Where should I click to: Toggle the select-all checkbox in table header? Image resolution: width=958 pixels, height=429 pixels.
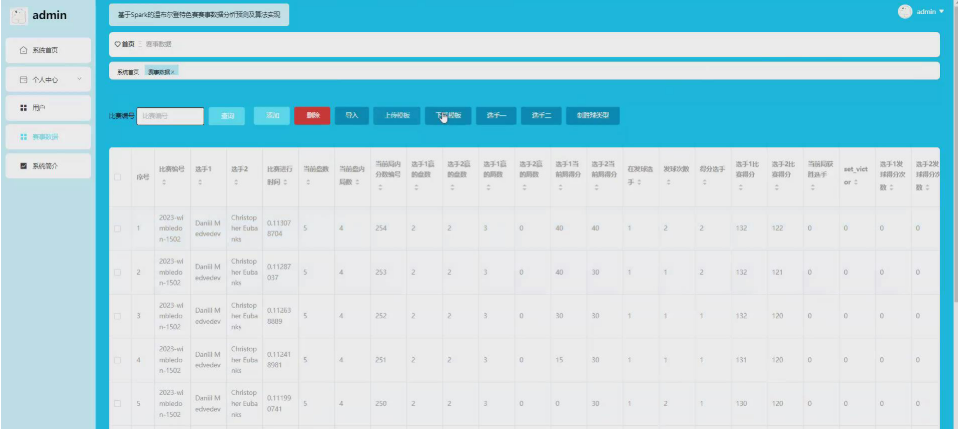click(117, 177)
